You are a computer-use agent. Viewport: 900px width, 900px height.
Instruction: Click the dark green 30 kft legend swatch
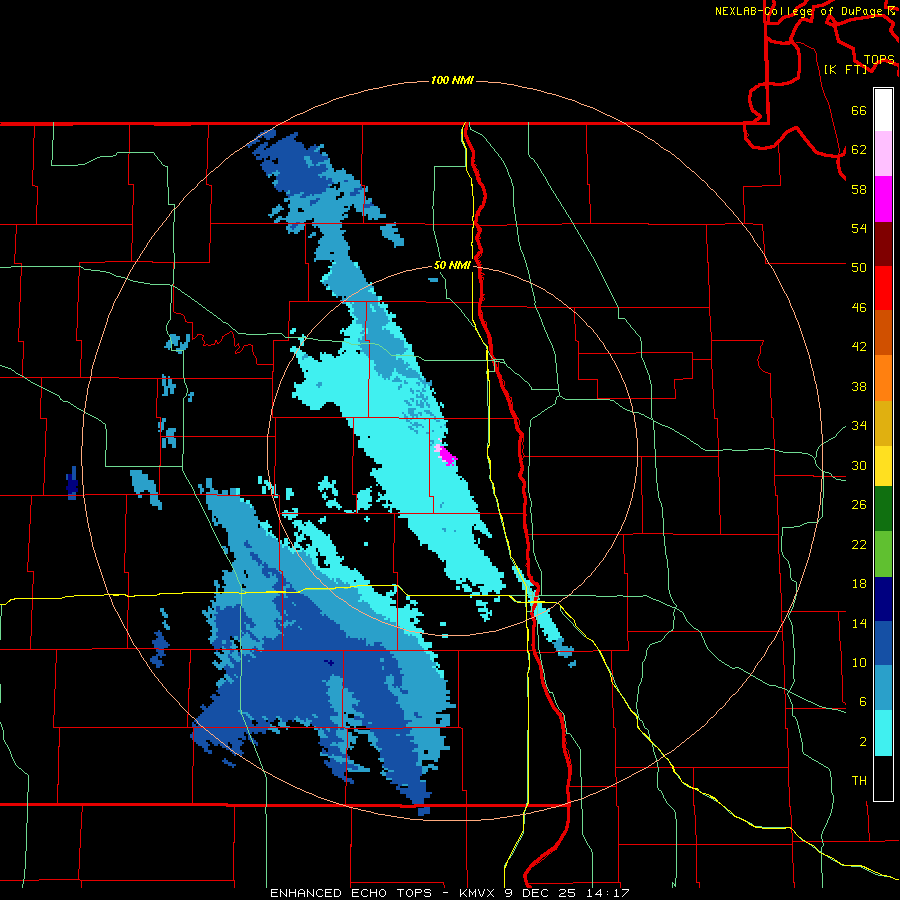pyautogui.click(x=883, y=509)
